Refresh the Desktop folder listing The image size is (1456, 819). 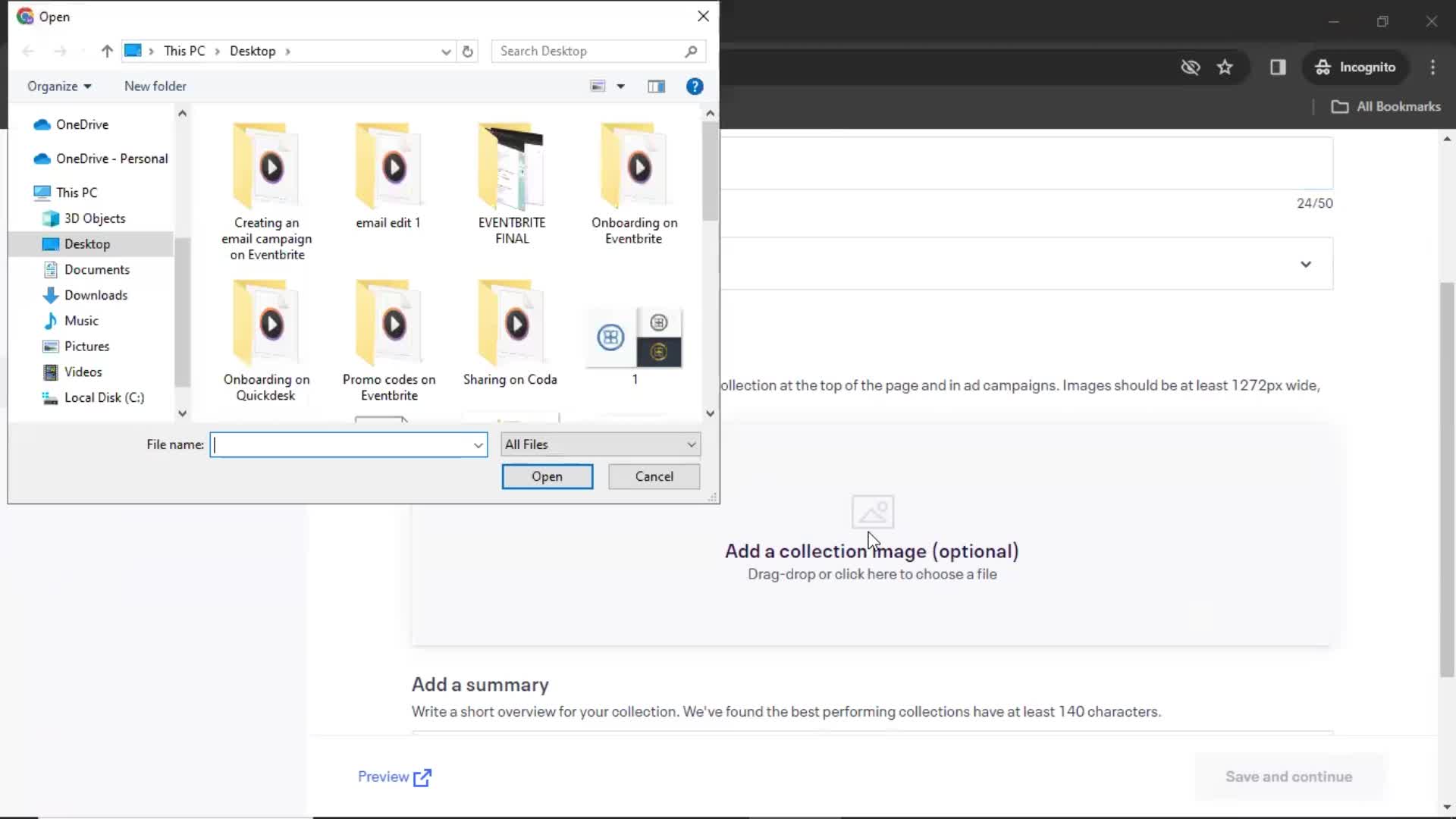[x=468, y=51]
